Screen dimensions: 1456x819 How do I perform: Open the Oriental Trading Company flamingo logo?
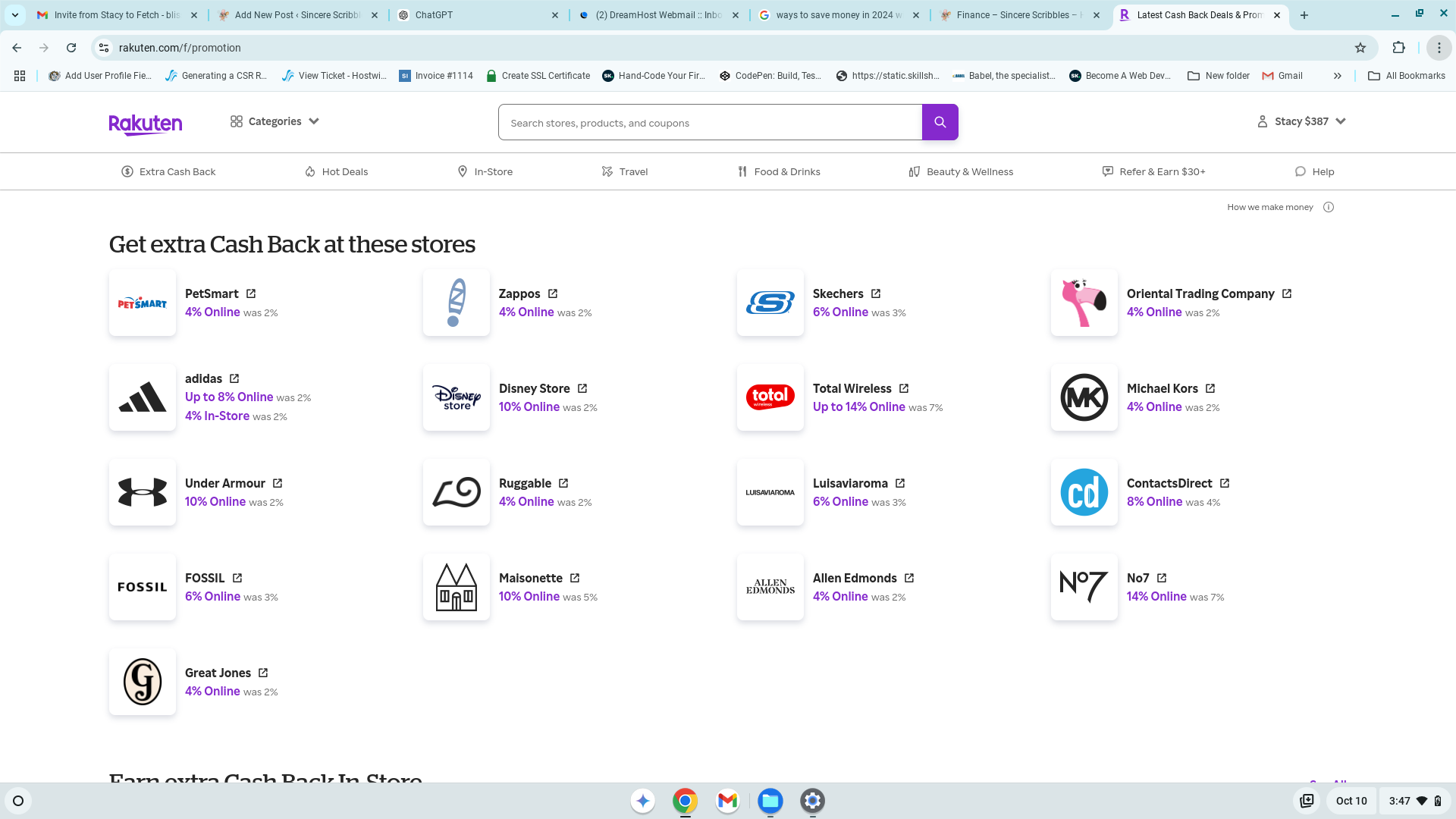pos(1084,303)
